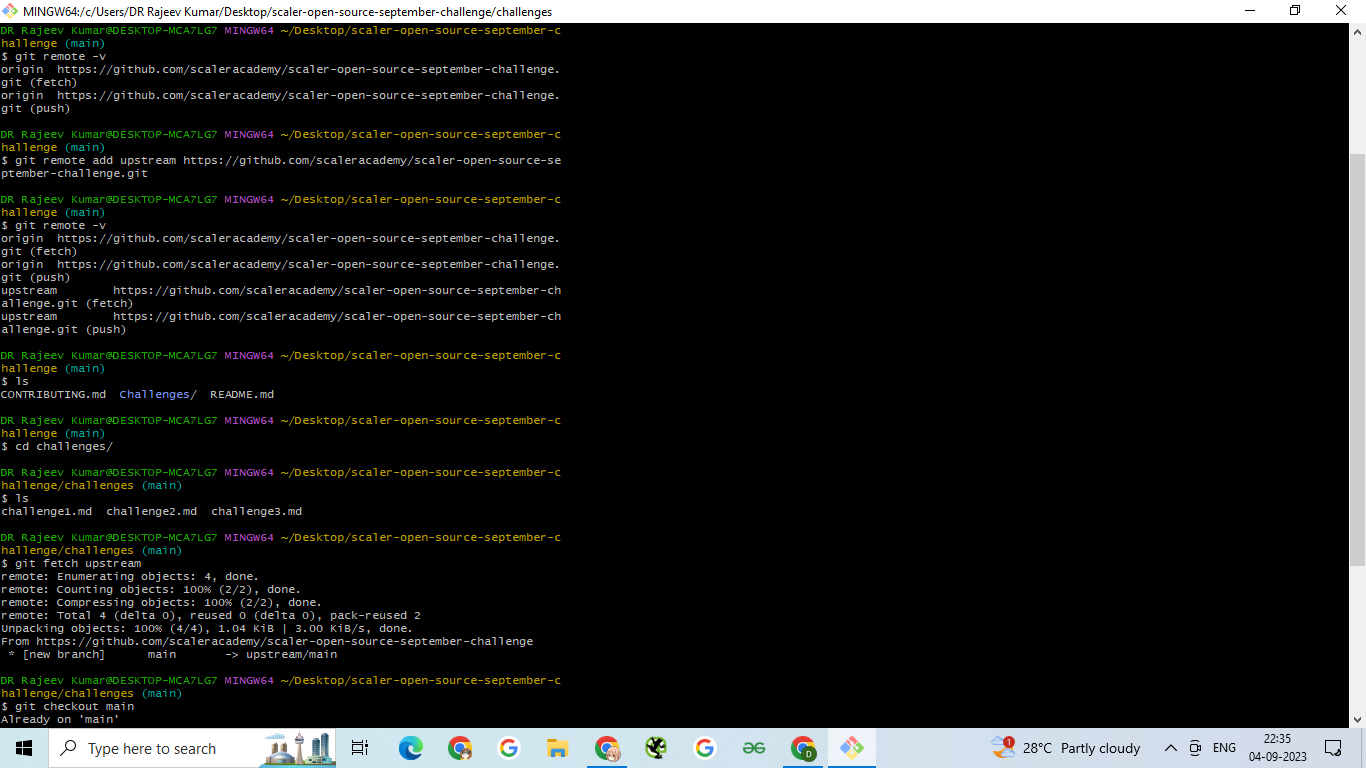Open the green circular app icon on taskbar
1366x768 pixels.
point(656,747)
